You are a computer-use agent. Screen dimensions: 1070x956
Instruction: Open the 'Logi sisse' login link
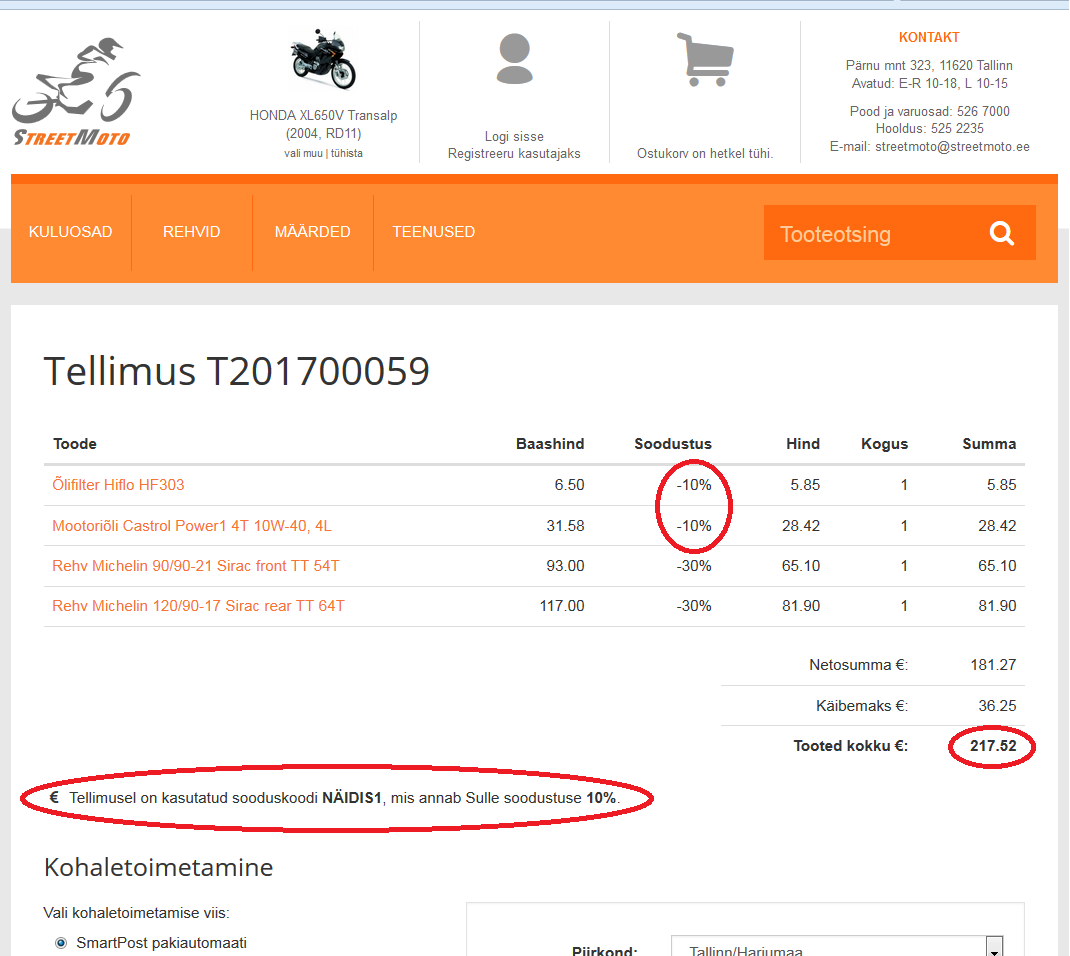[x=515, y=136]
